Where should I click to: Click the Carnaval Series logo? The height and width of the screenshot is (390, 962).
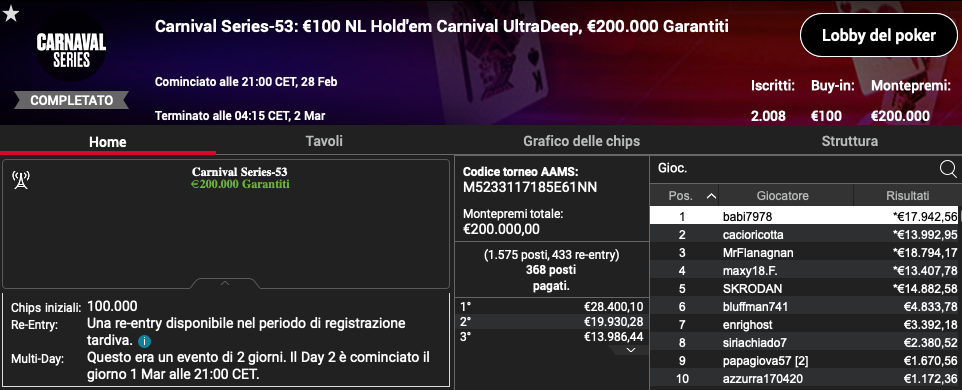point(71,51)
